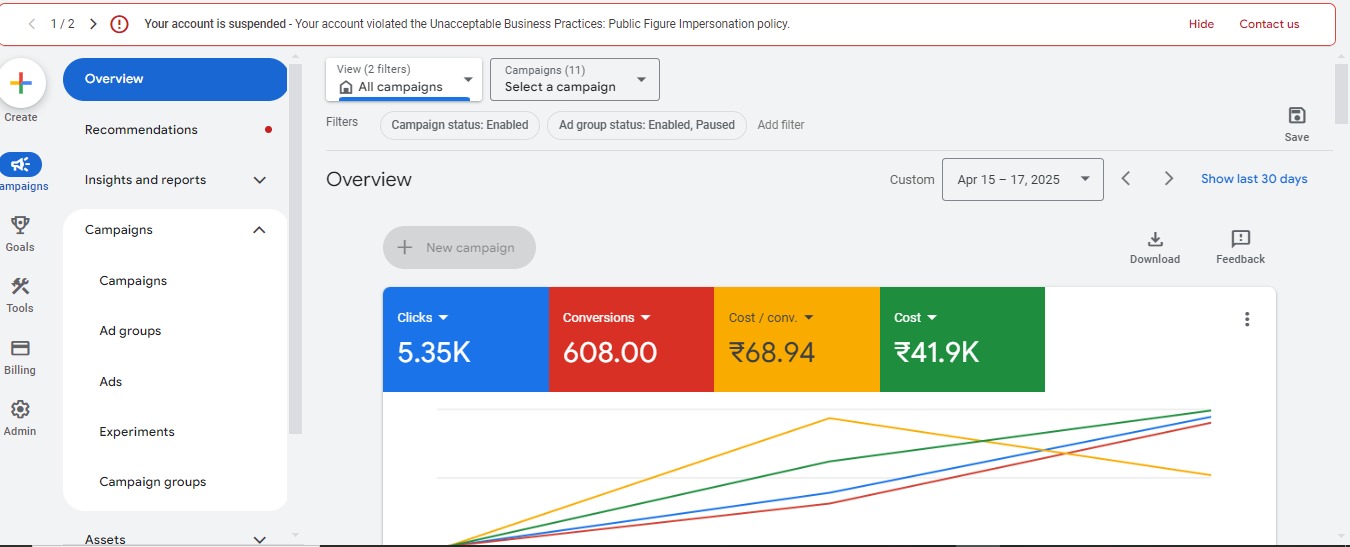Click the Save floppy disk icon
Viewport: 1350px width, 547px height.
coord(1297,116)
